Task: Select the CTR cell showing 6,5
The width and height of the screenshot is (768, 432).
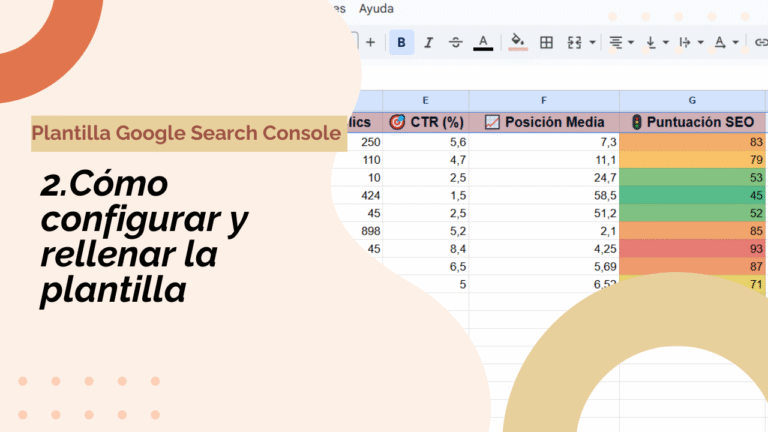Action: tap(425, 266)
